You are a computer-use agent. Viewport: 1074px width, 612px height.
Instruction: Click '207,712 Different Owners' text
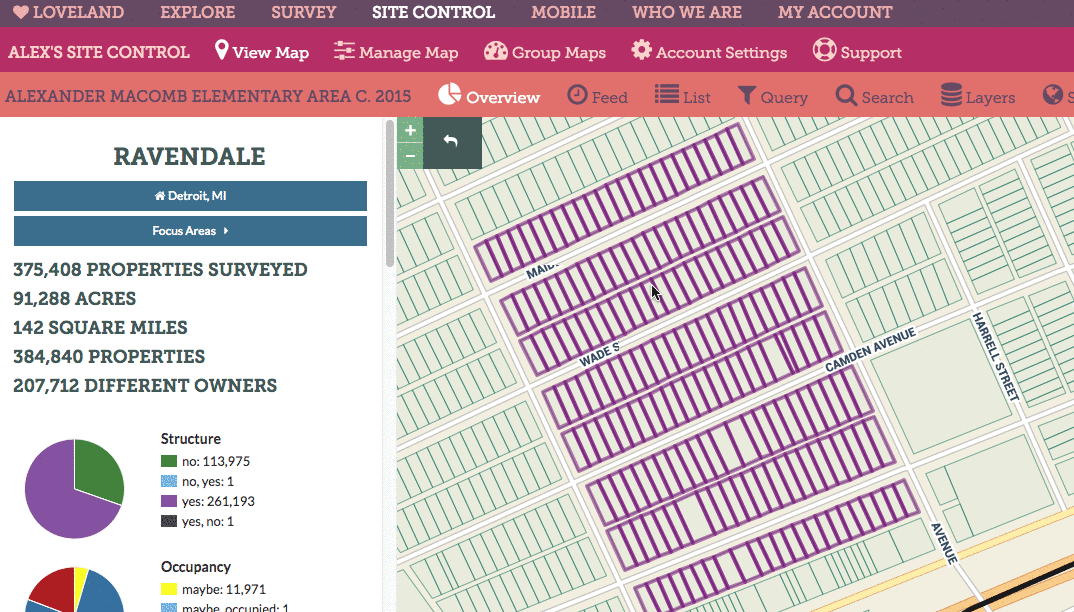point(145,386)
